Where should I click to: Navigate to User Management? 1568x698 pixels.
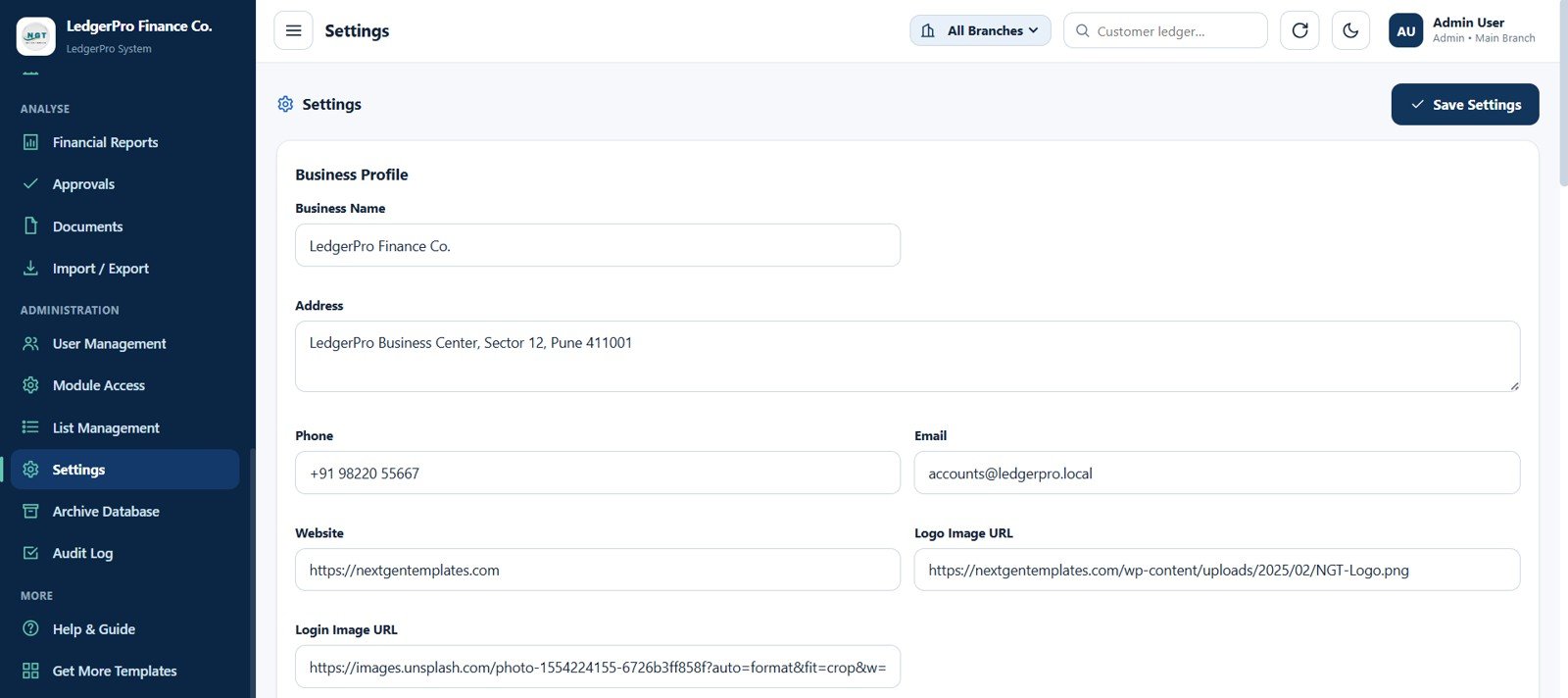click(125, 344)
